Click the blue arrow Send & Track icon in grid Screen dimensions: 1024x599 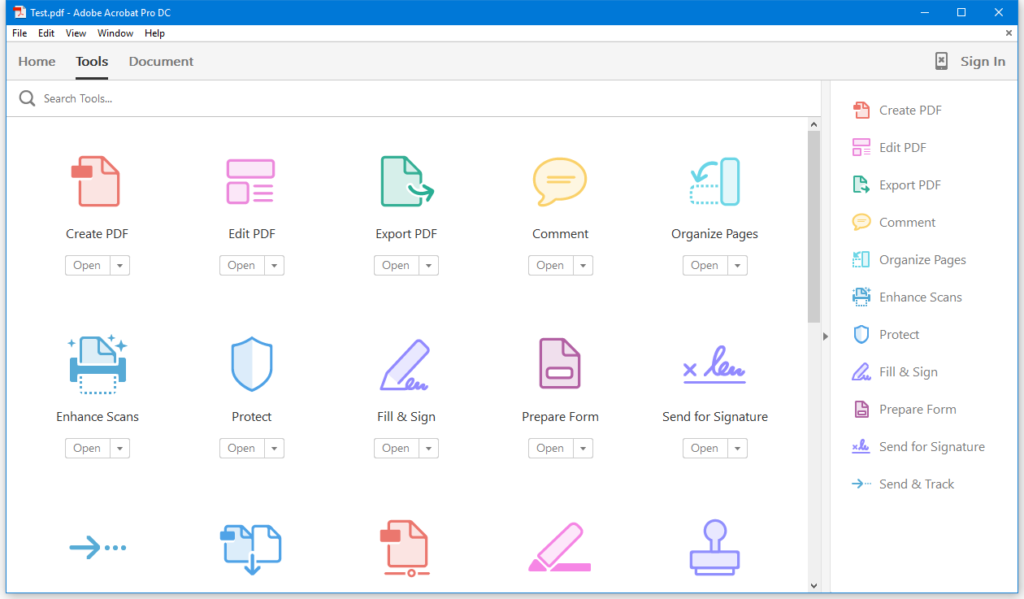pyautogui.click(x=98, y=547)
